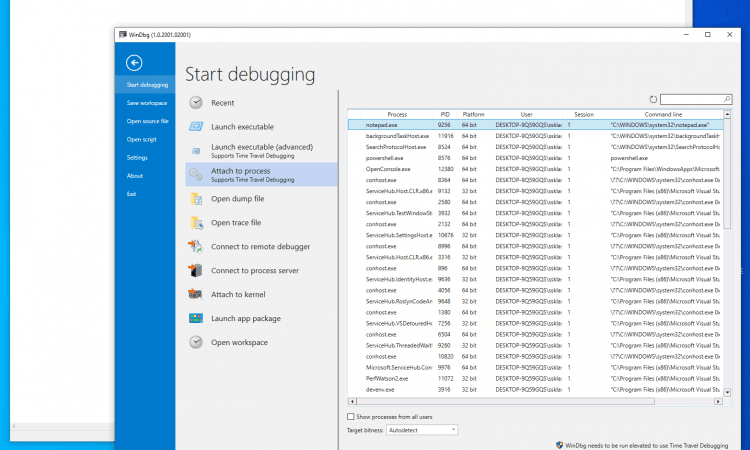
Task: Select the Microsoft.ServiceHub.Con row
Action: point(535,367)
